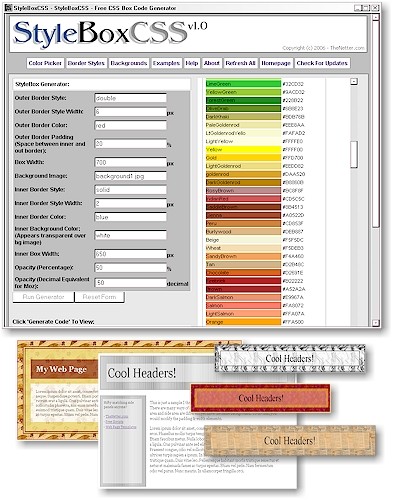Screen dimensions: 393x500
Task: Pick the LimeGreen color swatch
Action: coord(243,84)
